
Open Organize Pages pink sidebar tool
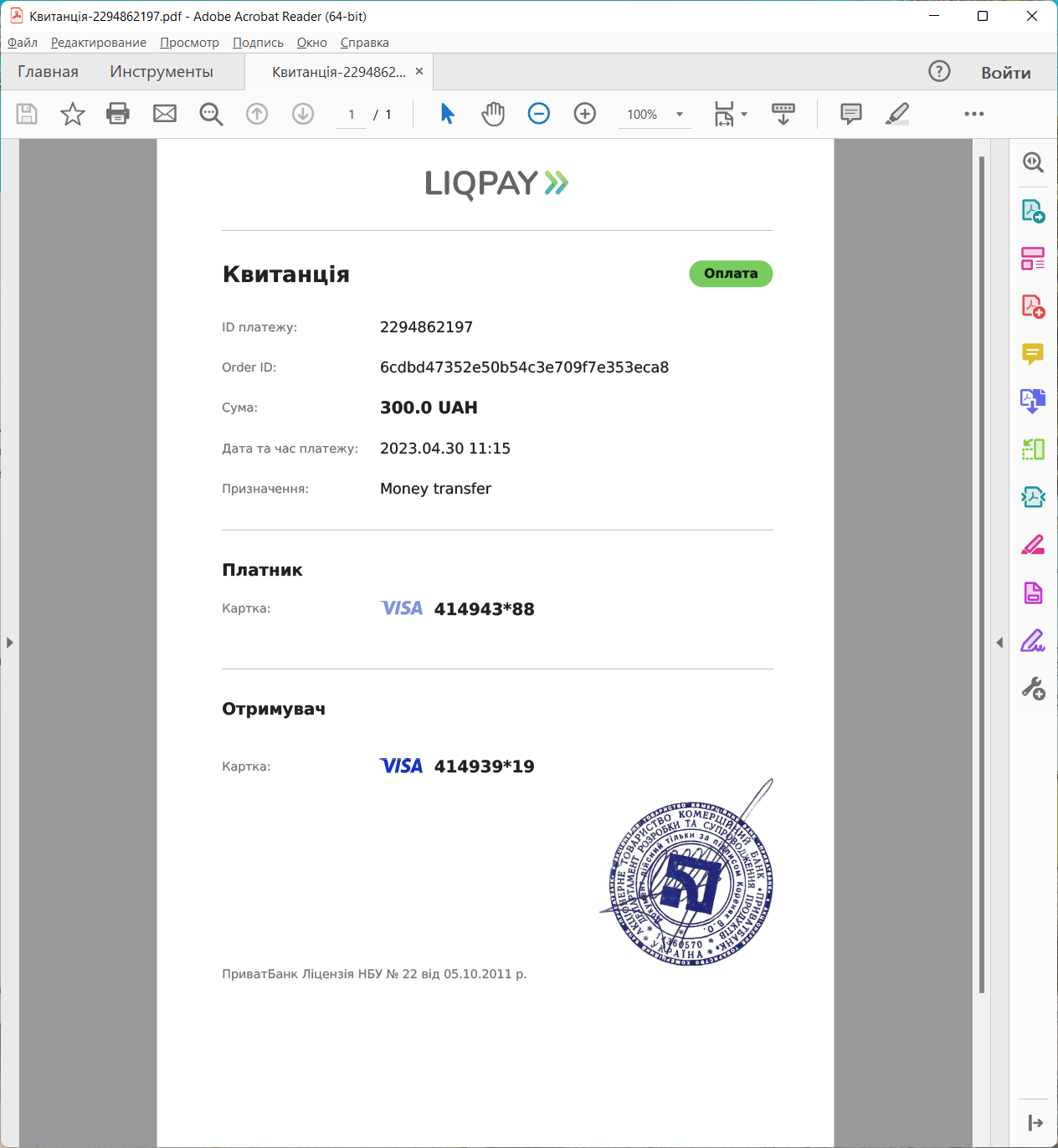pos(1033,259)
